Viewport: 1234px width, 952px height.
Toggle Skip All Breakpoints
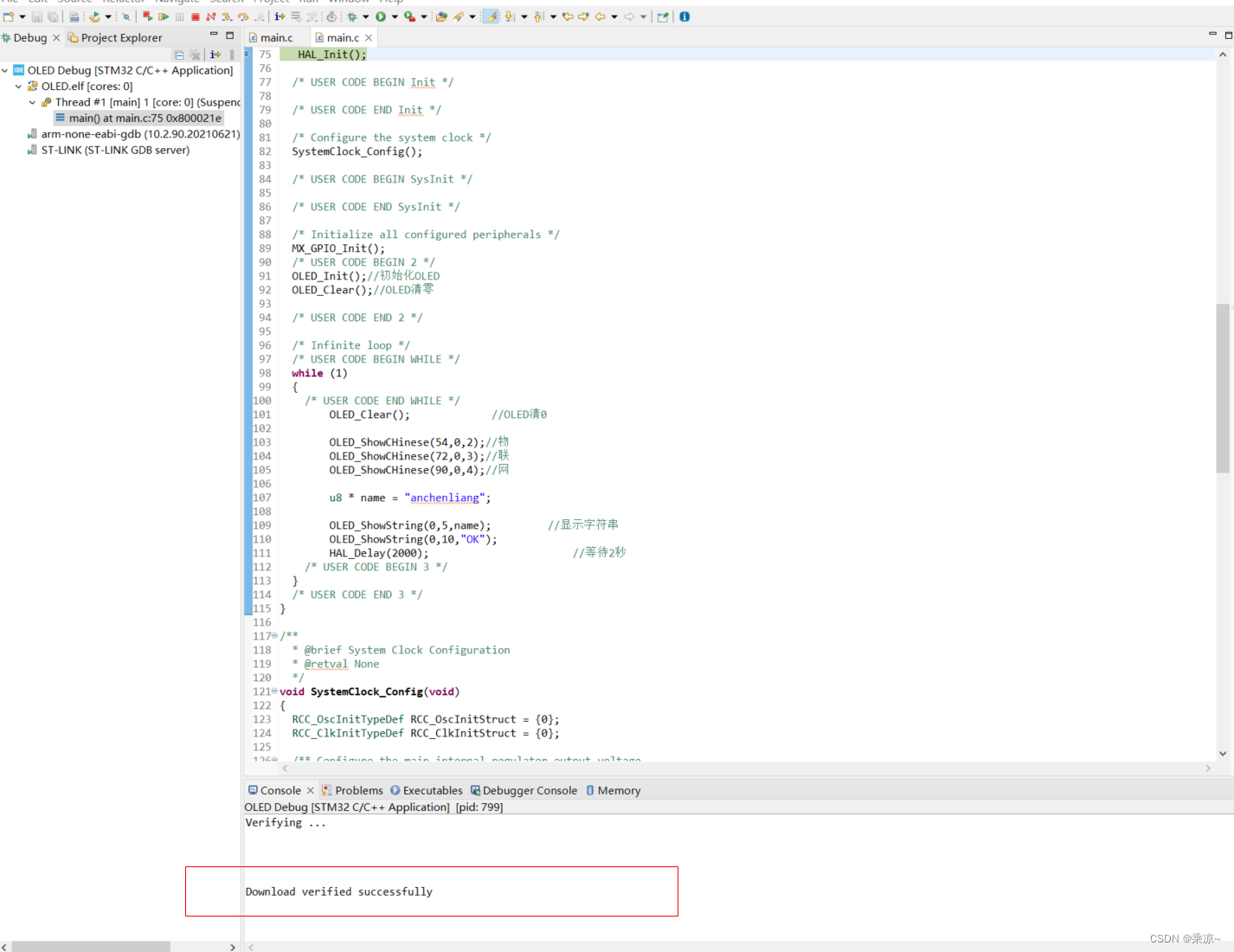[126, 16]
